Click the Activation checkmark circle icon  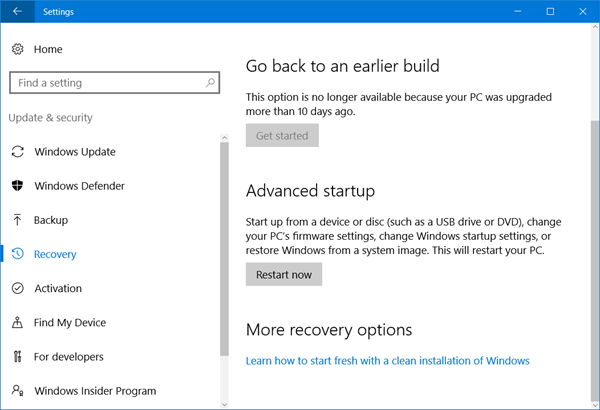click(x=17, y=288)
